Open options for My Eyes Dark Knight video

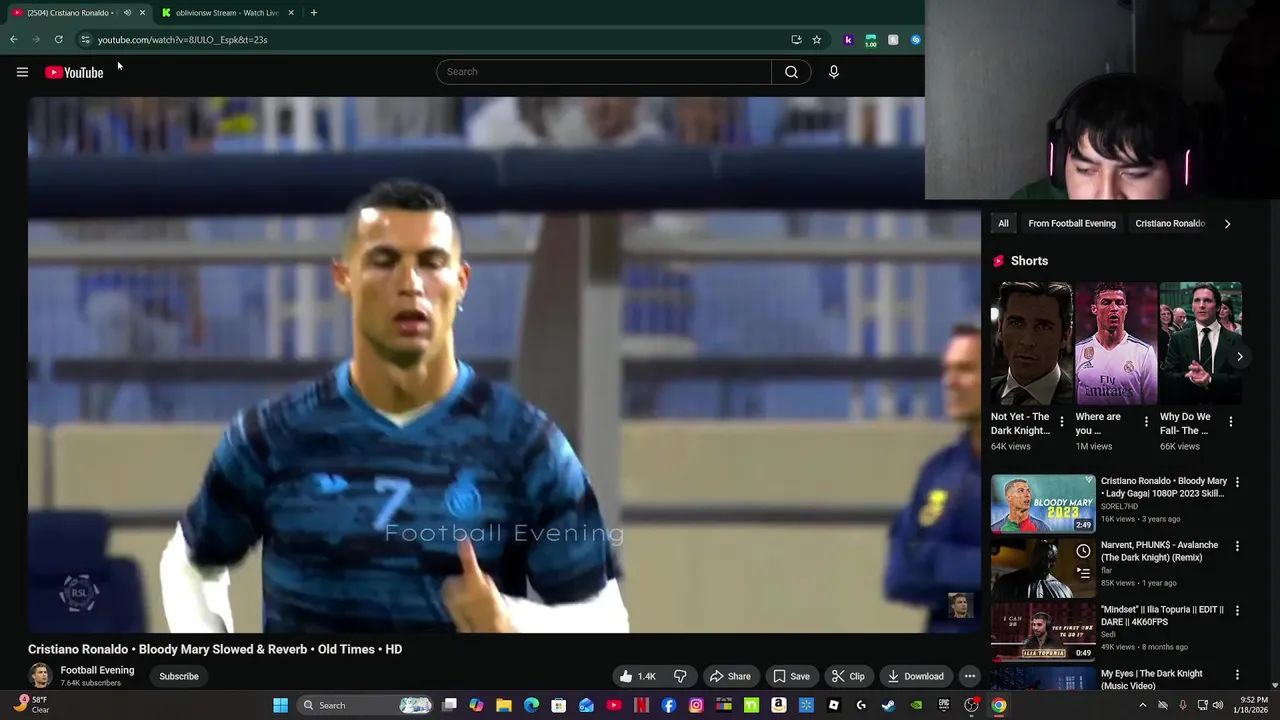coord(1237,675)
